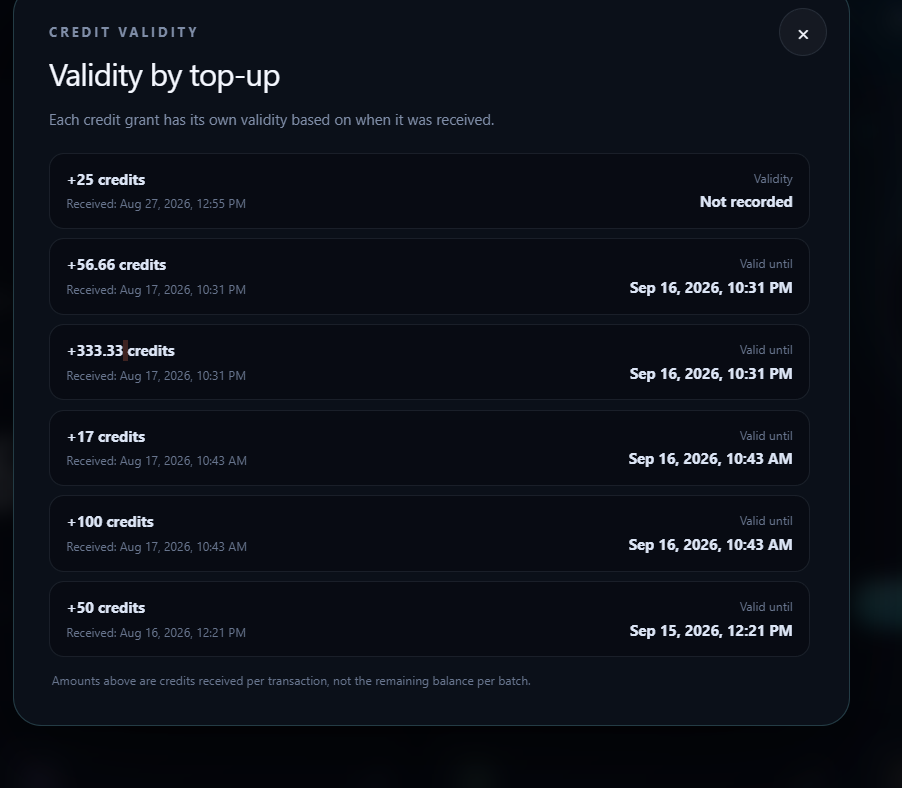This screenshot has height=788, width=902.
Task: Click the Sep 15, 2026, 12:21 PM expiry
Action: [x=710, y=631]
